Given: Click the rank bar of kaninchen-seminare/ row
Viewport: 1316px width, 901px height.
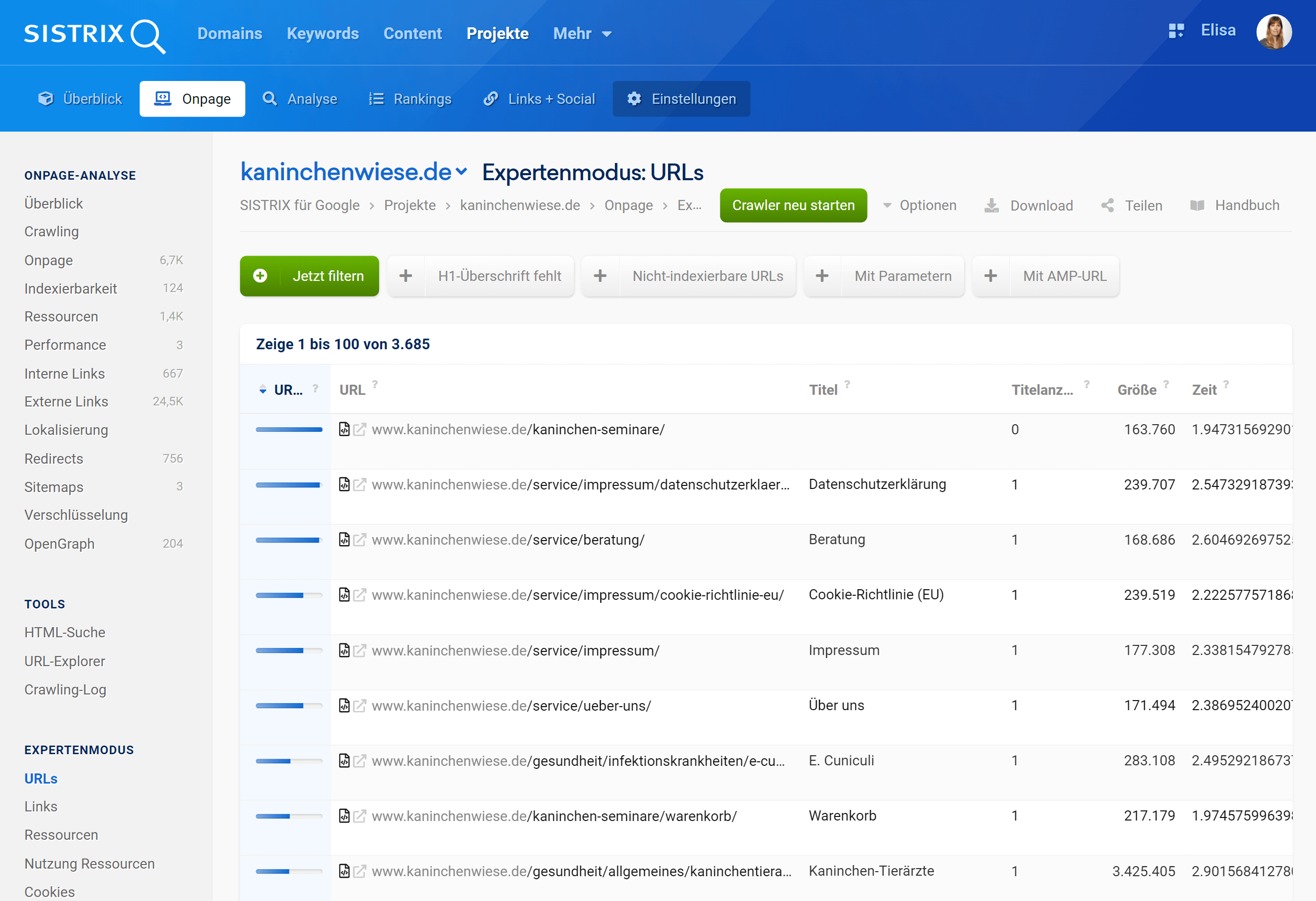Looking at the screenshot, I should (289, 429).
